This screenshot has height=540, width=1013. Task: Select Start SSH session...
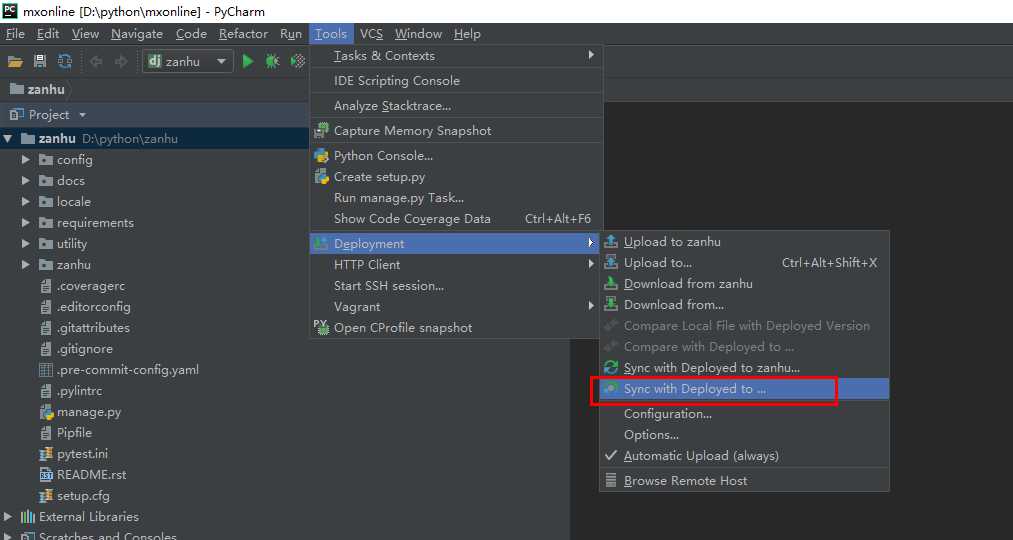(x=456, y=286)
